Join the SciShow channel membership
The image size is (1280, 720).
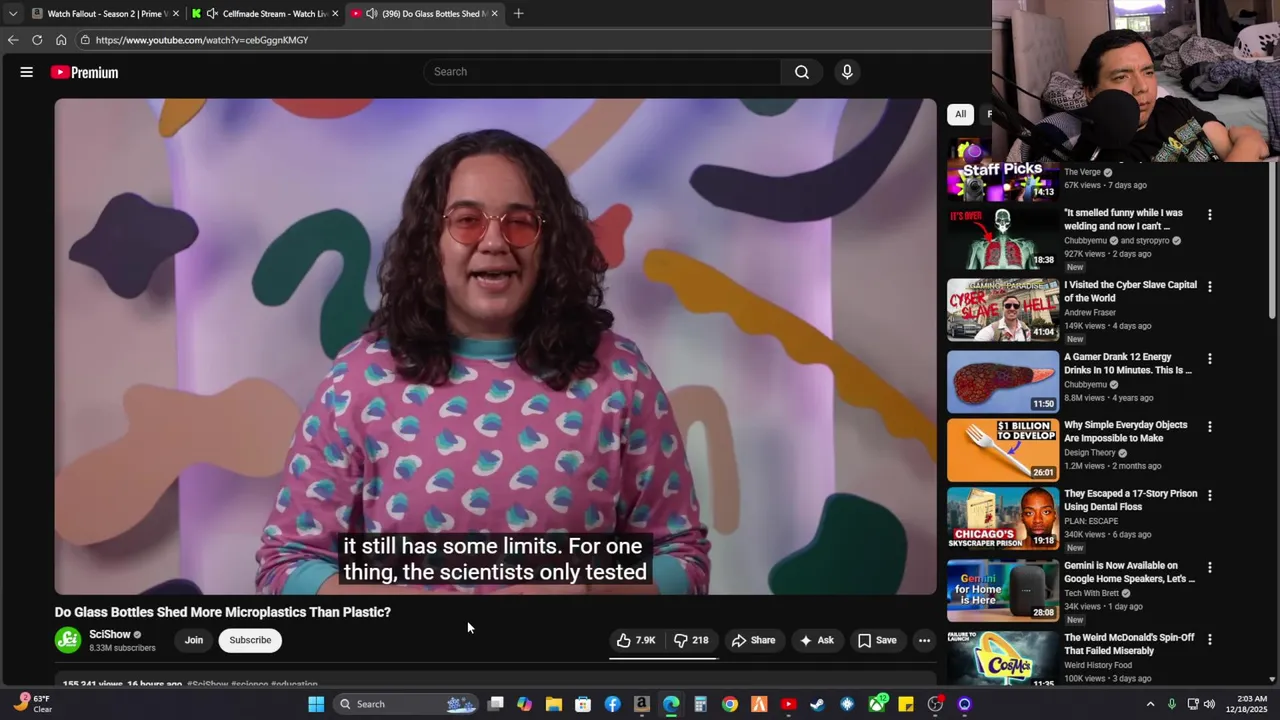pos(194,640)
